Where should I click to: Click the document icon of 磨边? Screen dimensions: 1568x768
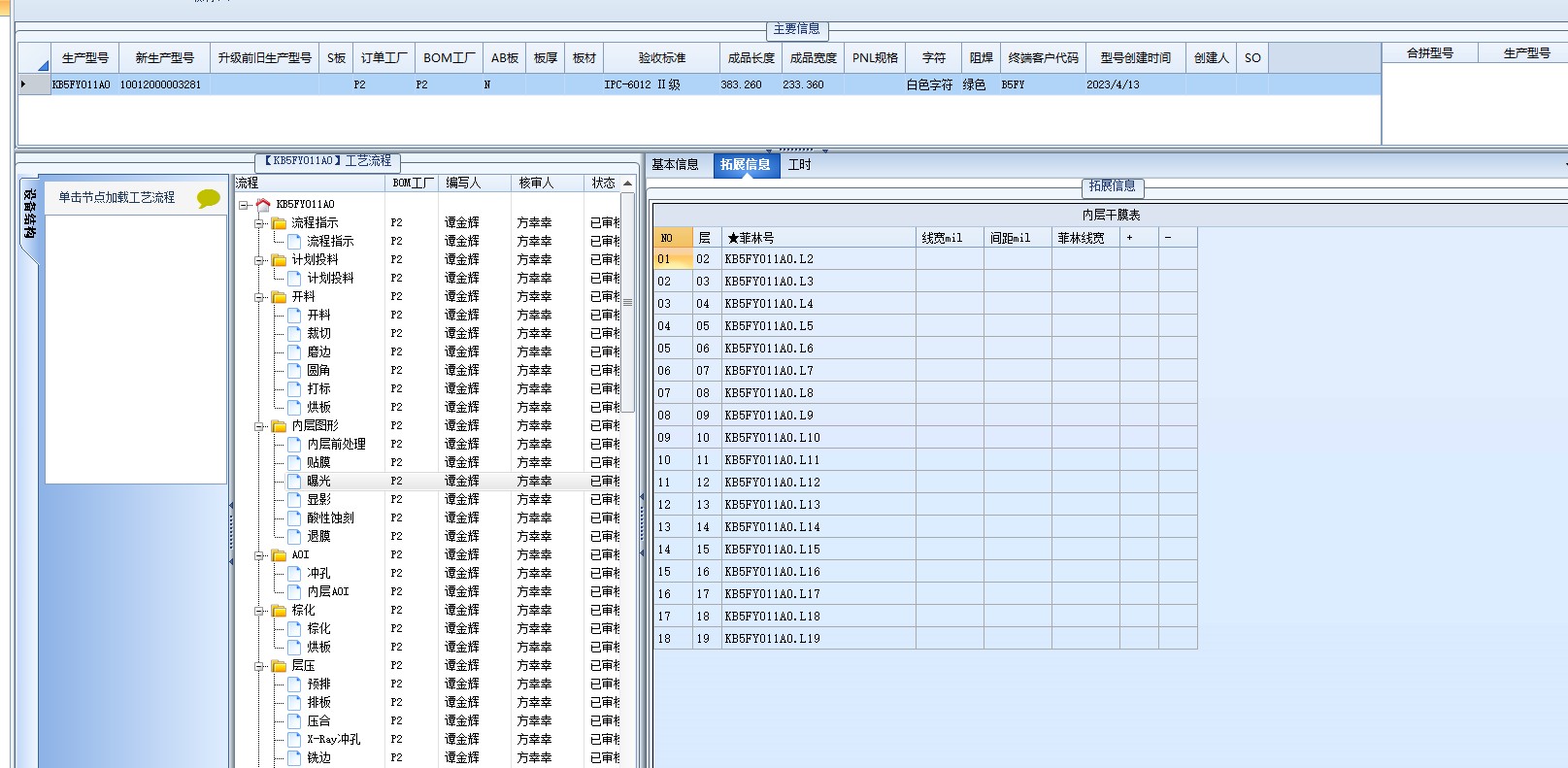click(x=295, y=352)
